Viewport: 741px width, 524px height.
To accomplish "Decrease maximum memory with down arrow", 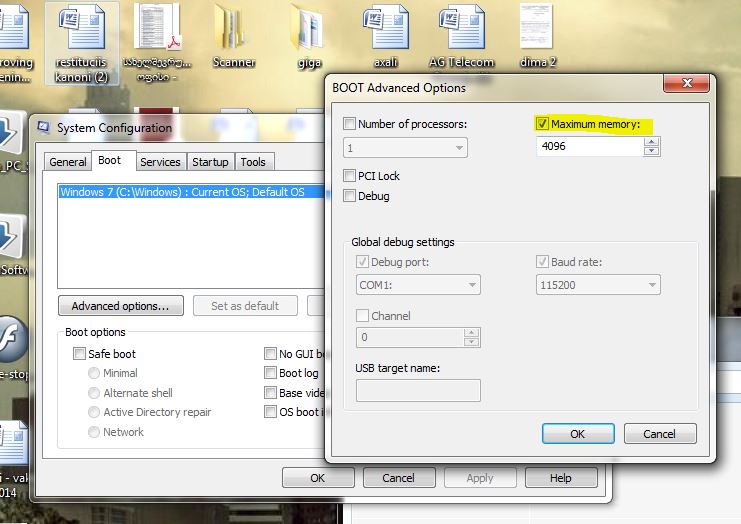I will (651, 151).
